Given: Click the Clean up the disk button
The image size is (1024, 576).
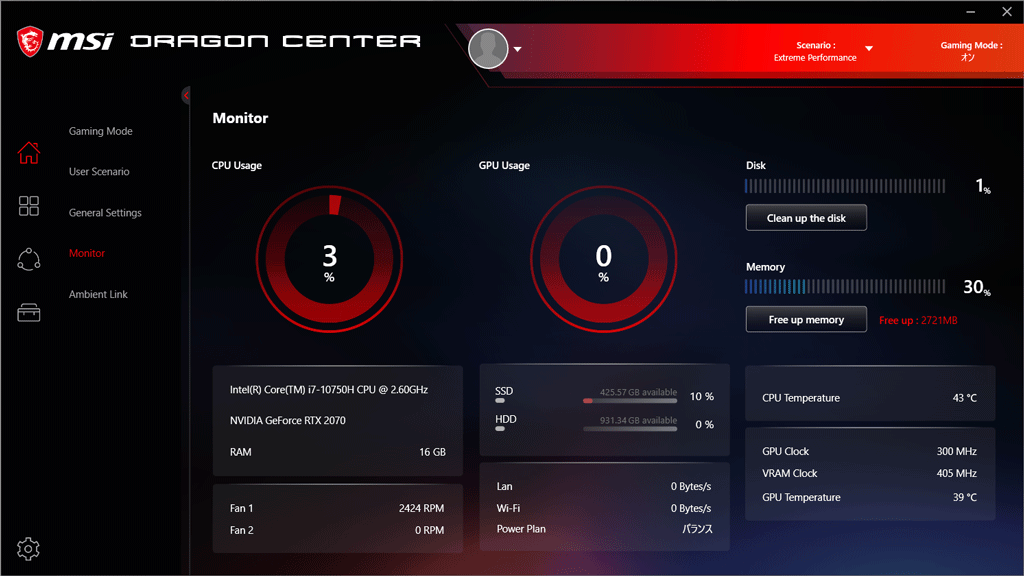Looking at the screenshot, I should click(x=807, y=218).
